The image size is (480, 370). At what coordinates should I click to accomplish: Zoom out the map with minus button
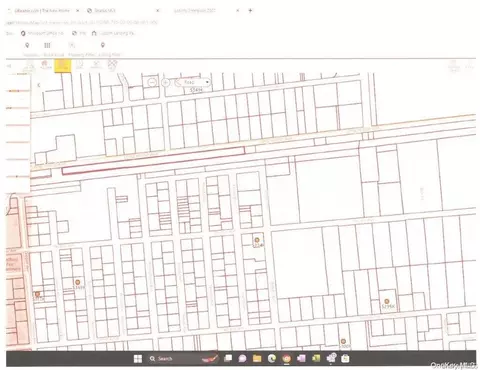152,82
